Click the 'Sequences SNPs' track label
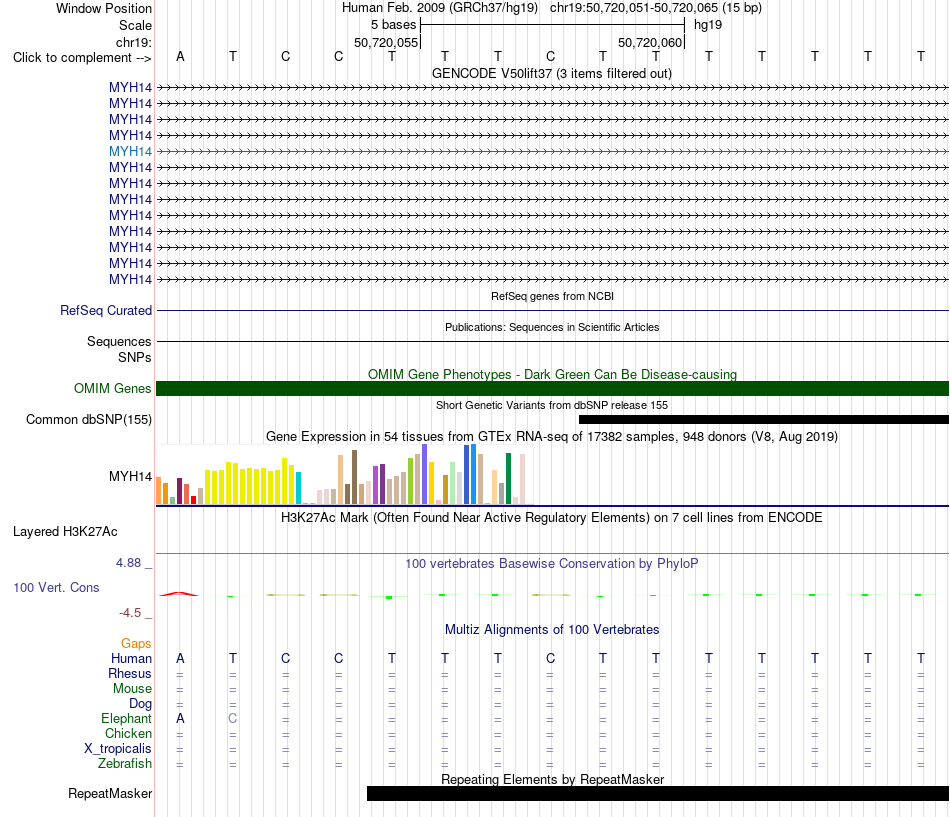This screenshot has width=950, height=817. pyautogui.click(x=119, y=350)
